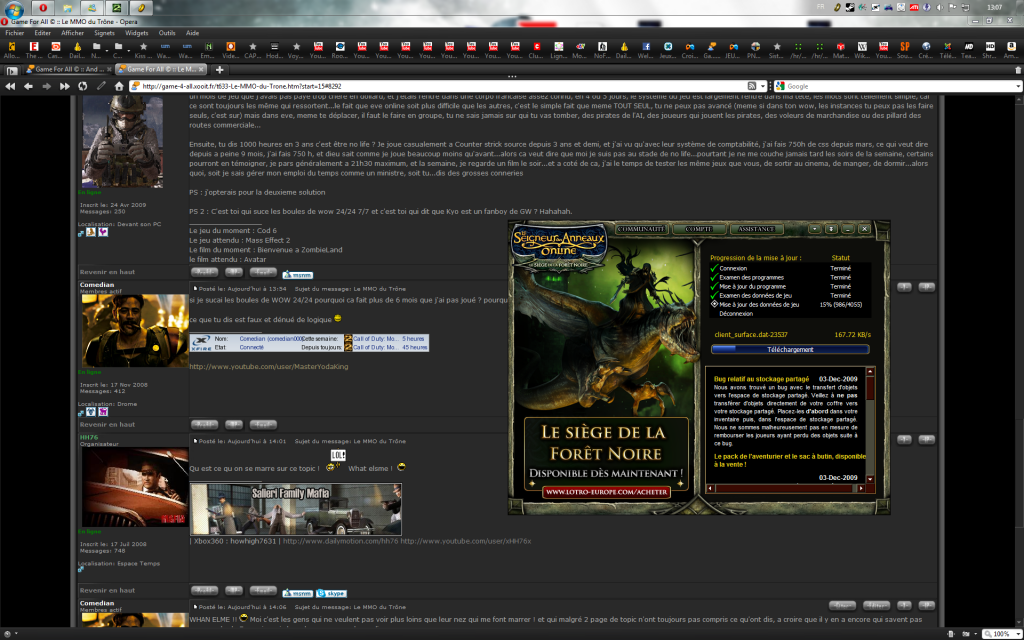Open Windows Explorer from the taskbar
This screenshot has height=640, width=1024.
(67, 8)
